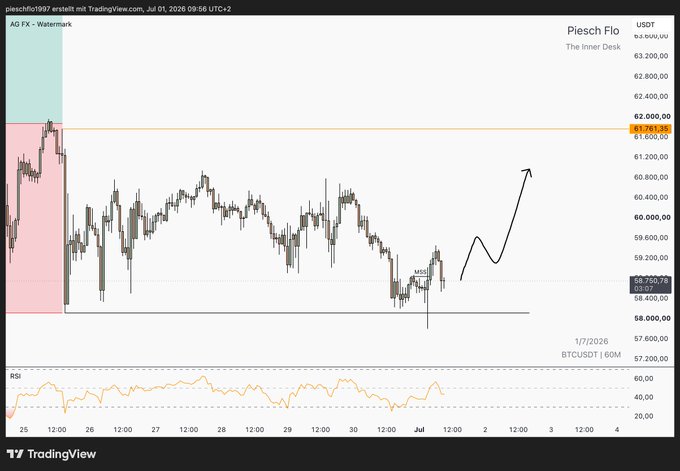The image size is (680, 471).
Task: Click the RSI scale value 20,00
Action: pyautogui.click(x=644, y=416)
